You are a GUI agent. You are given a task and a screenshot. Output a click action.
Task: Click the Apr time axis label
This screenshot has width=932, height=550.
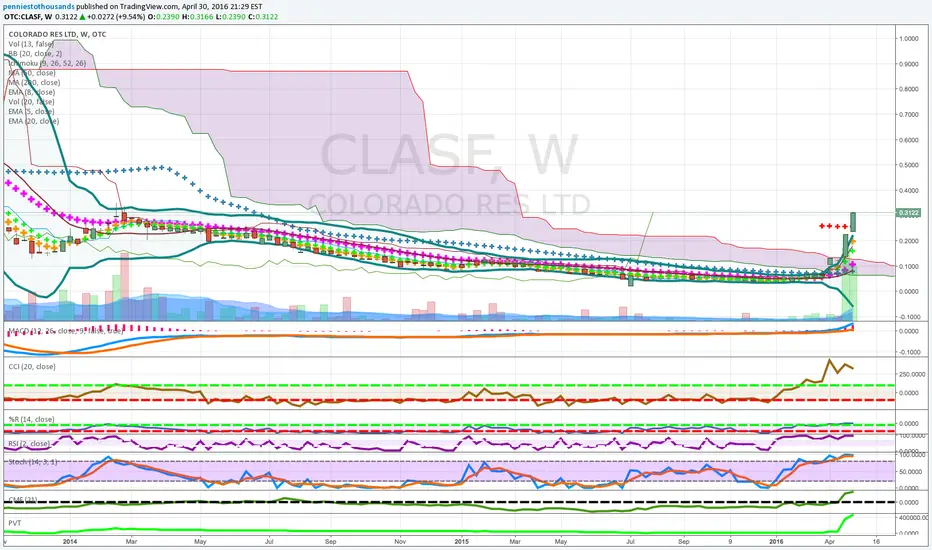[829, 542]
